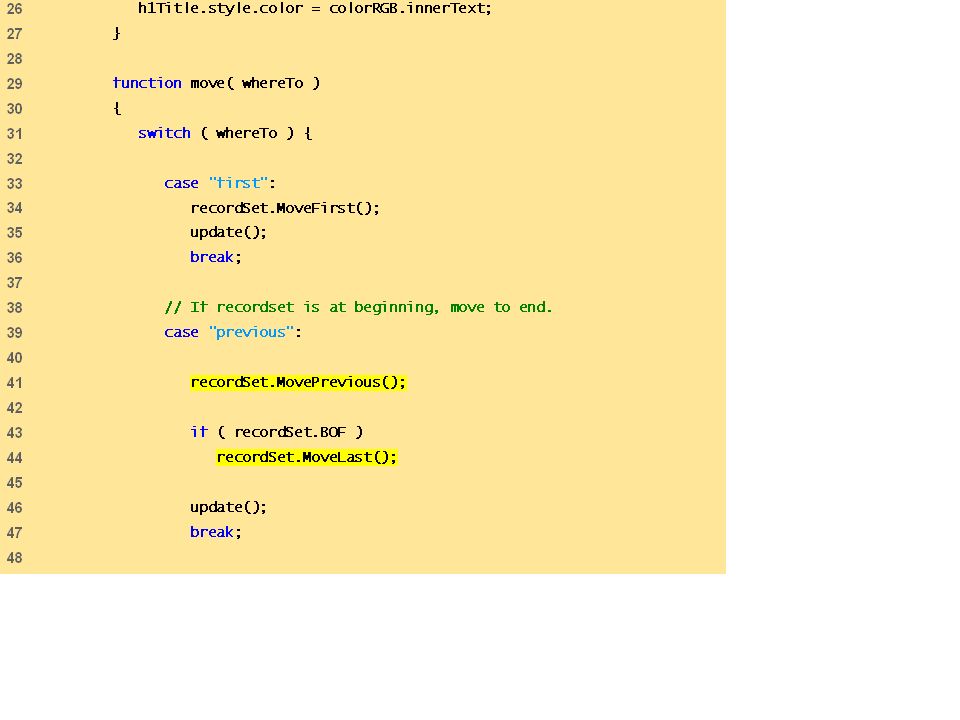Viewport: 960px width, 720px height.
Task: Click highlighted recordSet.MovePrevious(); line
Action: 298,382
